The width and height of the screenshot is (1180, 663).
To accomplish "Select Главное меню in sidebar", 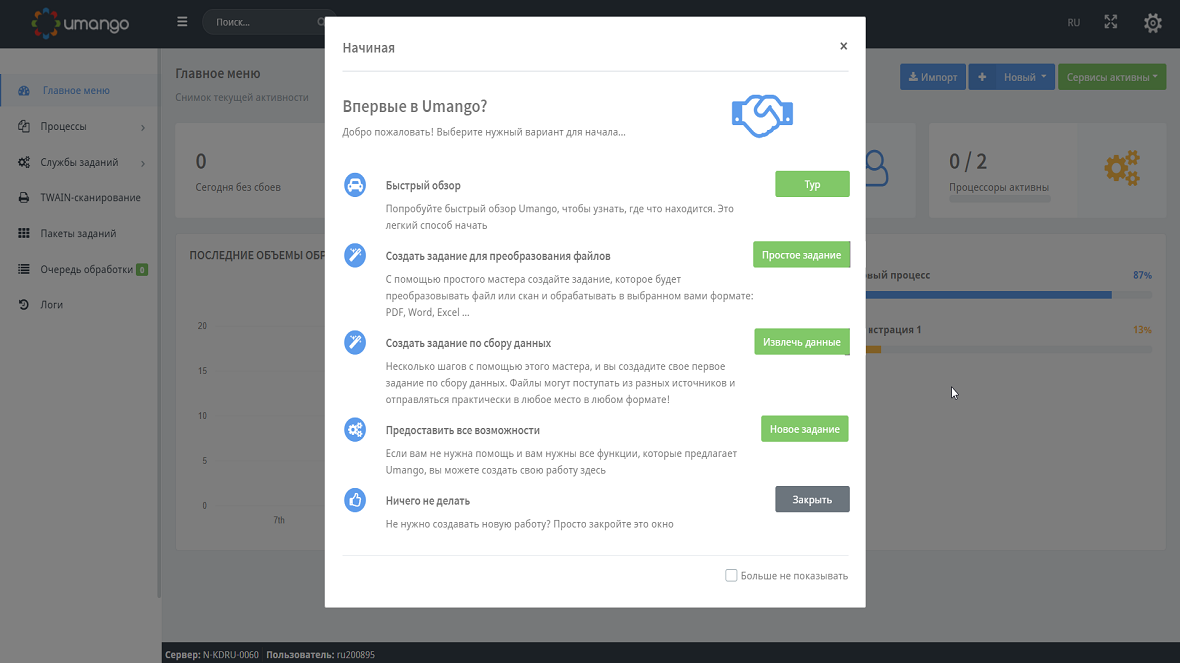I will coord(76,91).
